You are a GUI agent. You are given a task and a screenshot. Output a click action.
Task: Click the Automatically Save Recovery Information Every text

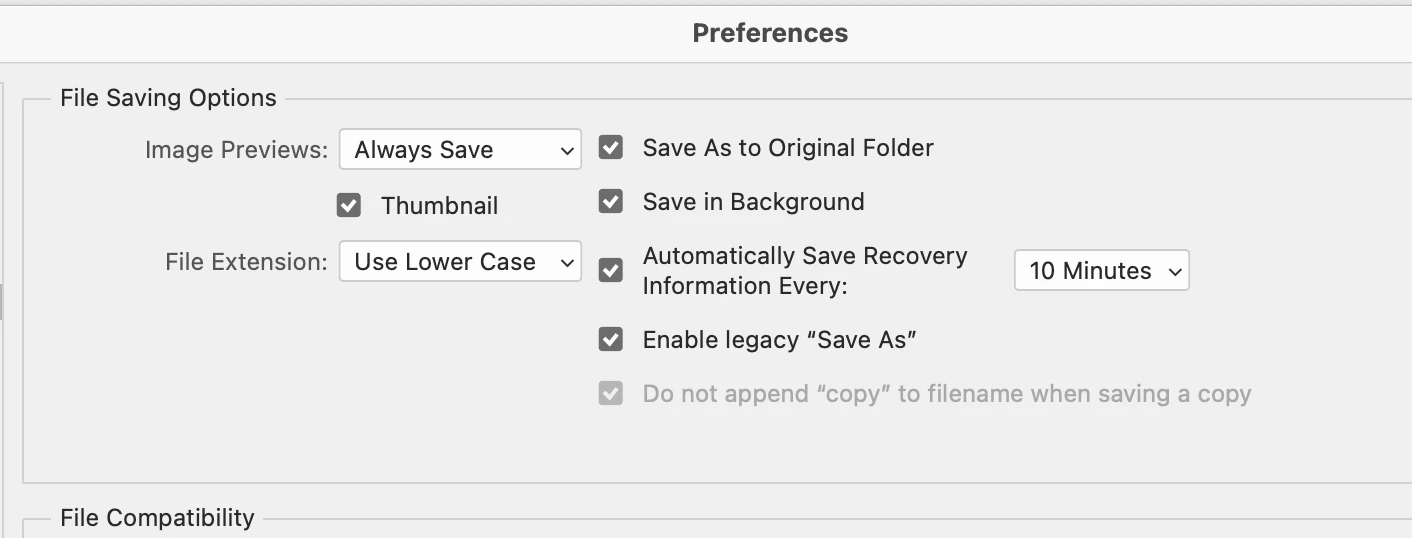tap(804, 271)
